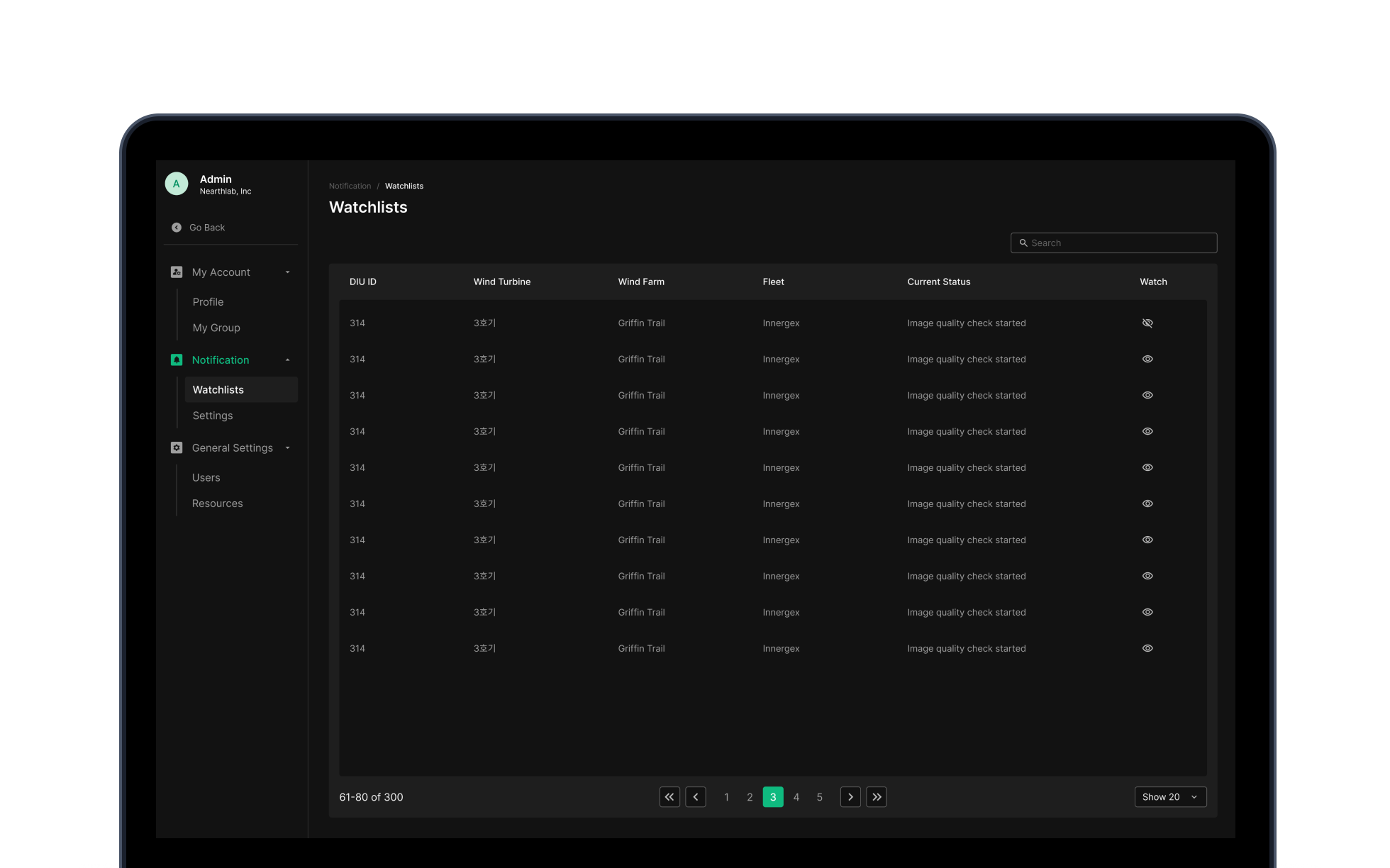Click the Go Back arrow icon

(177, 227)
